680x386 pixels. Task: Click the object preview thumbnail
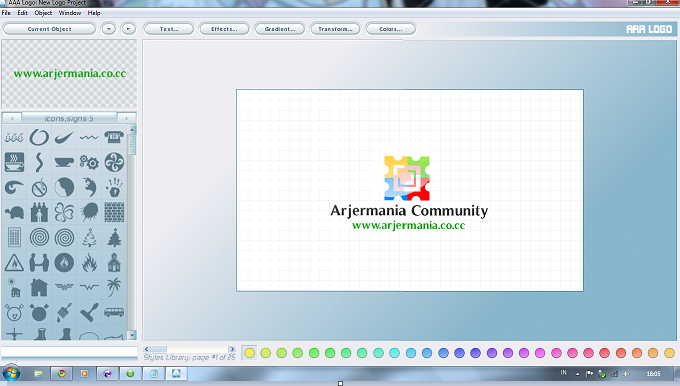(69, 74)
